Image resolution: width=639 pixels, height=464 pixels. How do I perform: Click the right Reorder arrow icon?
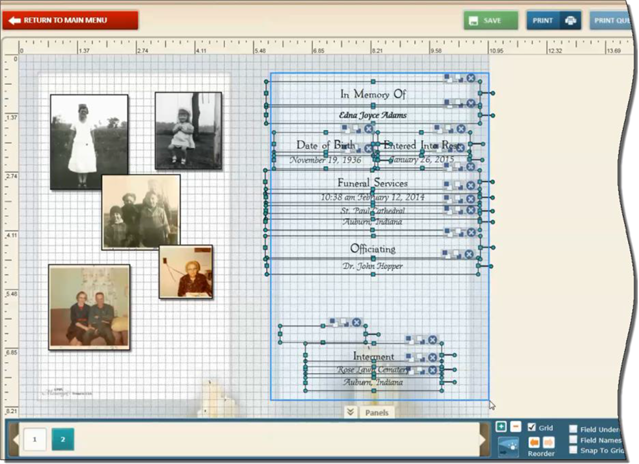coord(549,442)
